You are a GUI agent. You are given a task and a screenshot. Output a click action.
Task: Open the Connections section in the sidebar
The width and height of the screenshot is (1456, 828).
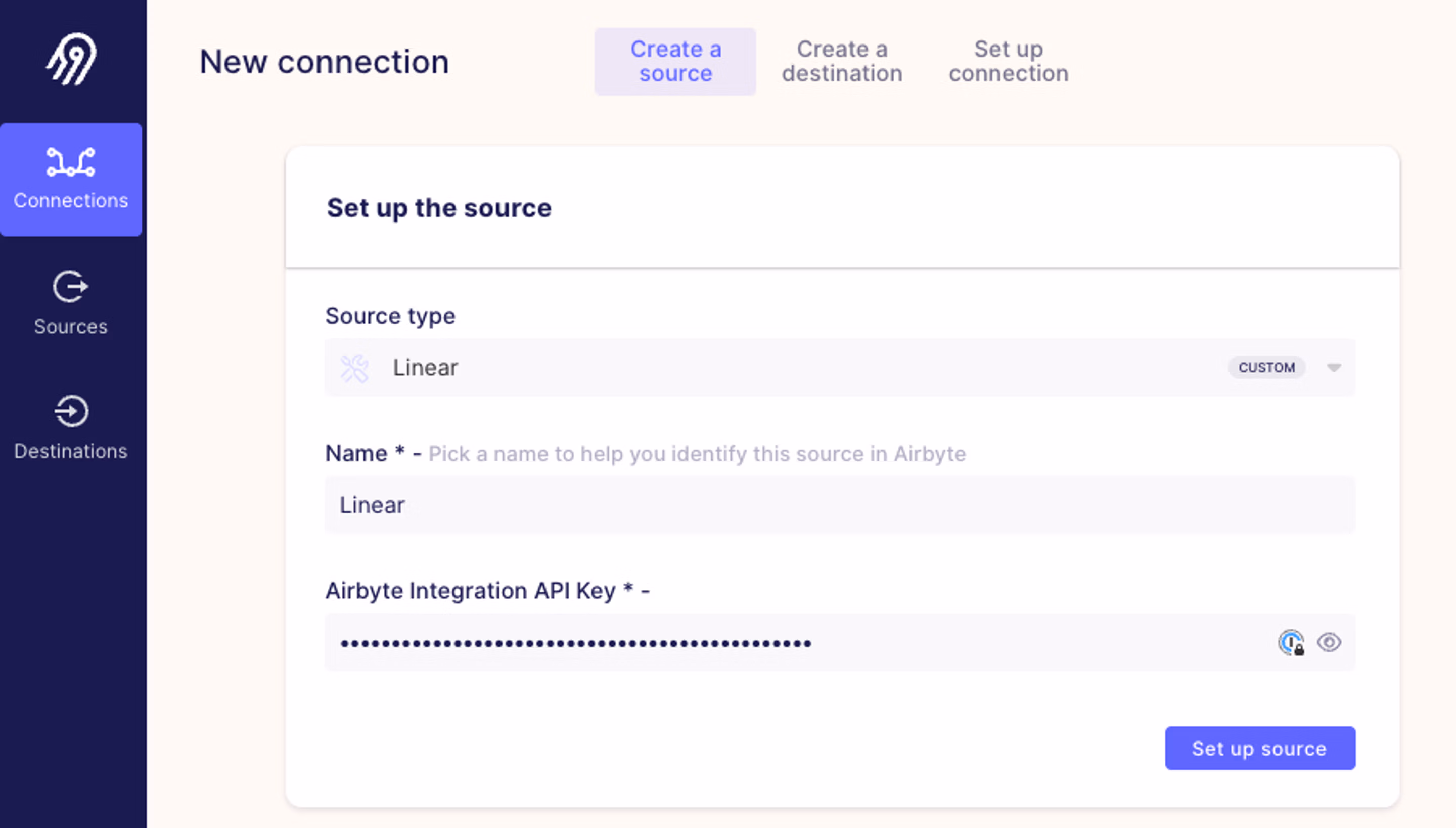[x=71, y=180]
